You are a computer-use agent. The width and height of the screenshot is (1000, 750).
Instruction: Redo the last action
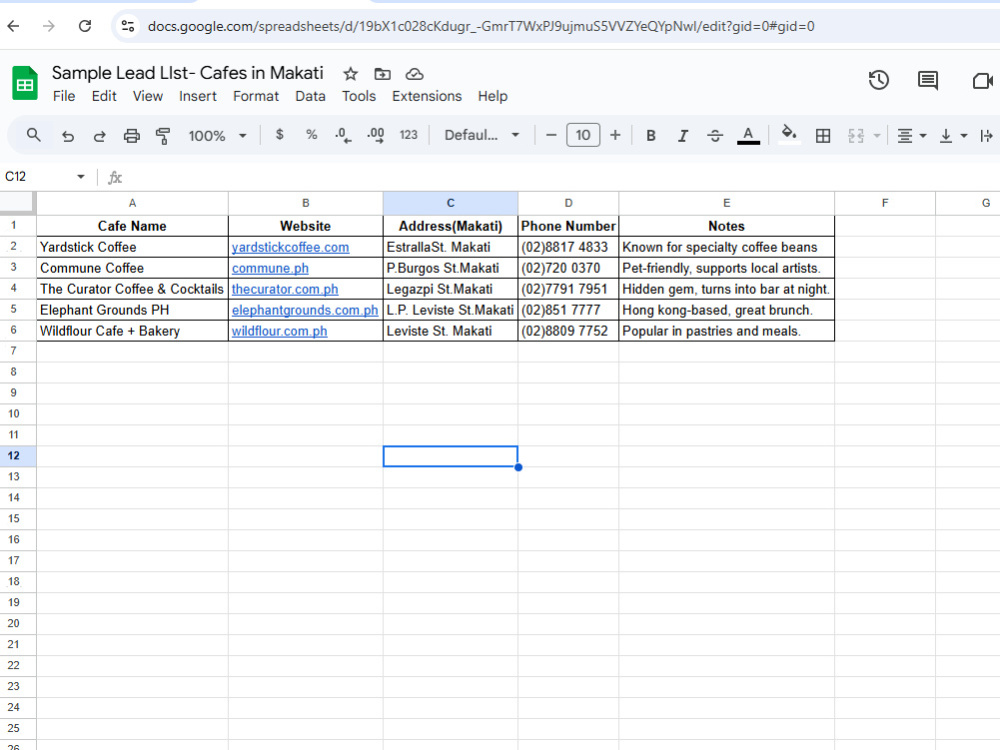(x=99, y=136)
